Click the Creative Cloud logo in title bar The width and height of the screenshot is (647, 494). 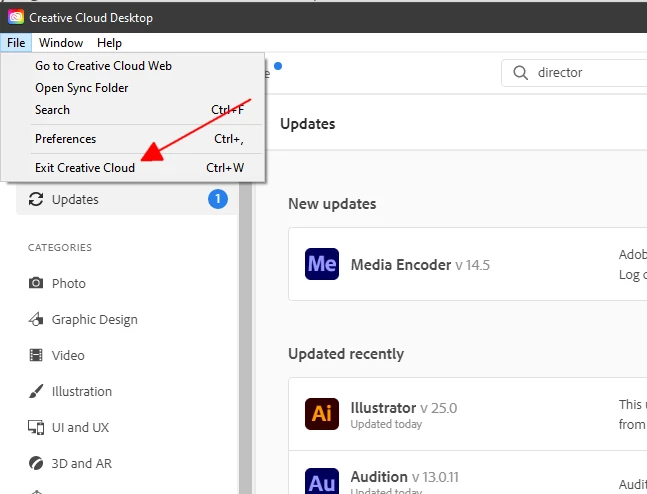(16, 17)
